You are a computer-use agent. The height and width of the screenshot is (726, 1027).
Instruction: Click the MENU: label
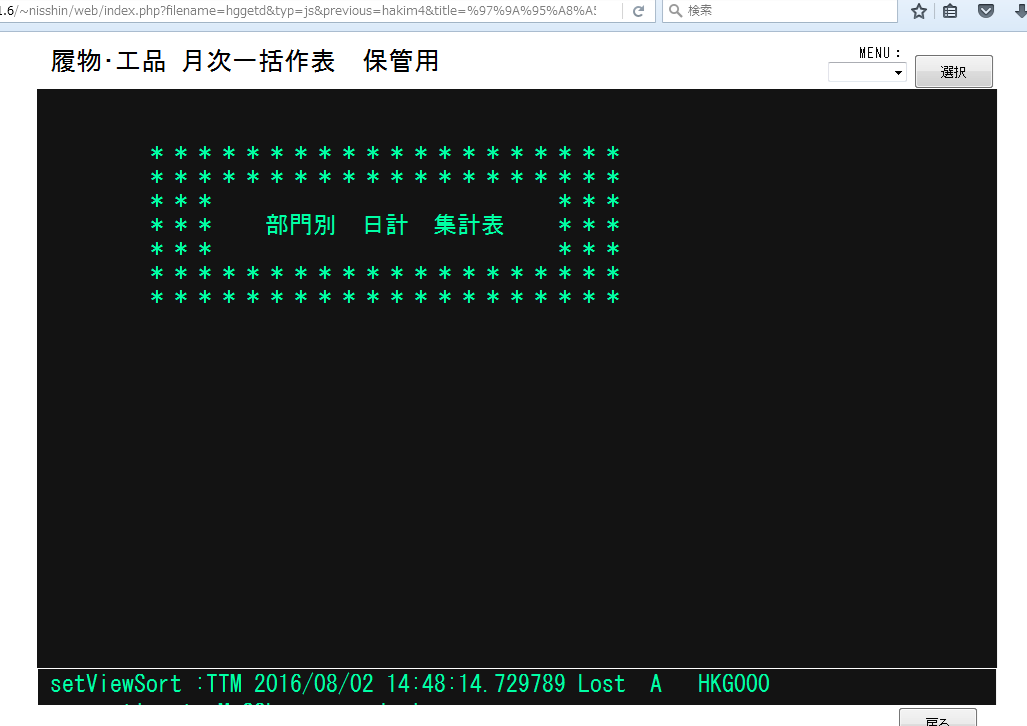tap(880, 53)
